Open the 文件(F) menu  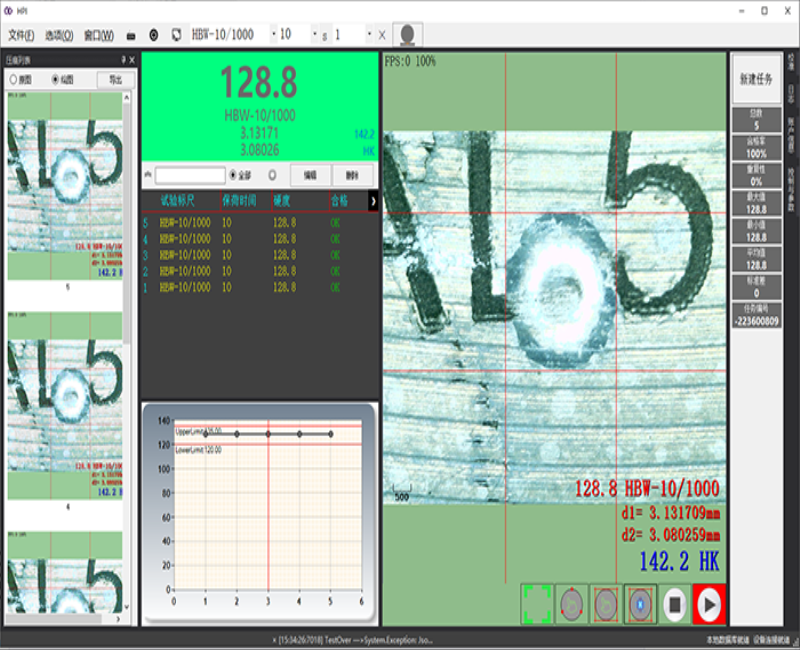tap(21, 35)
